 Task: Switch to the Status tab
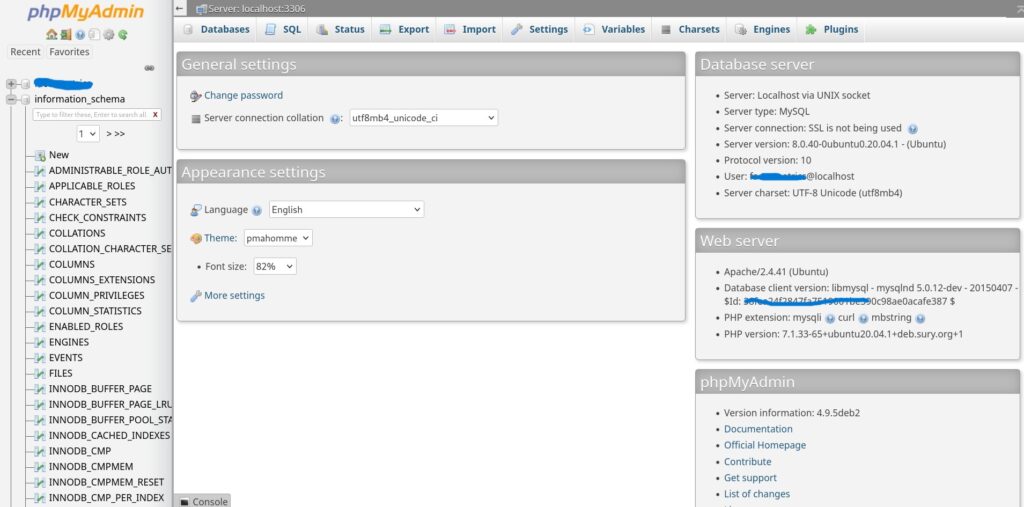click(340, 29)
